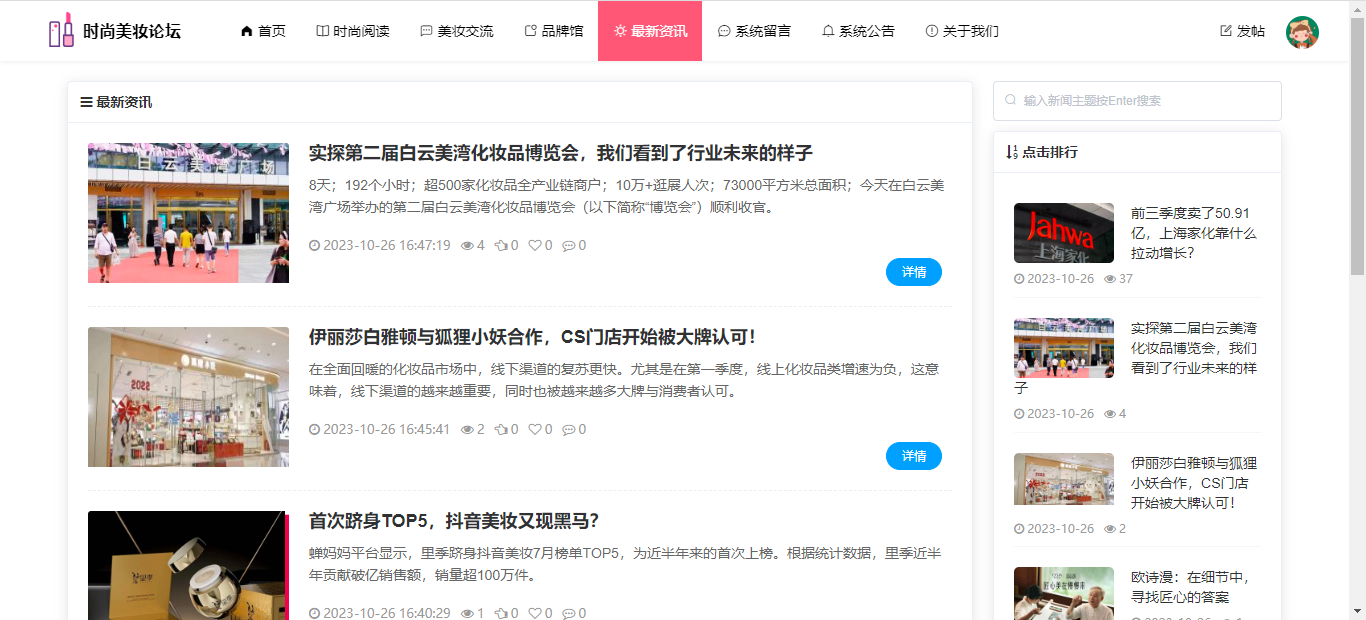Viewport: 1366px width, 620px height.
Task: Click timestamp 2023-10-26 16:40:29
Action: [x=387, y=613]
